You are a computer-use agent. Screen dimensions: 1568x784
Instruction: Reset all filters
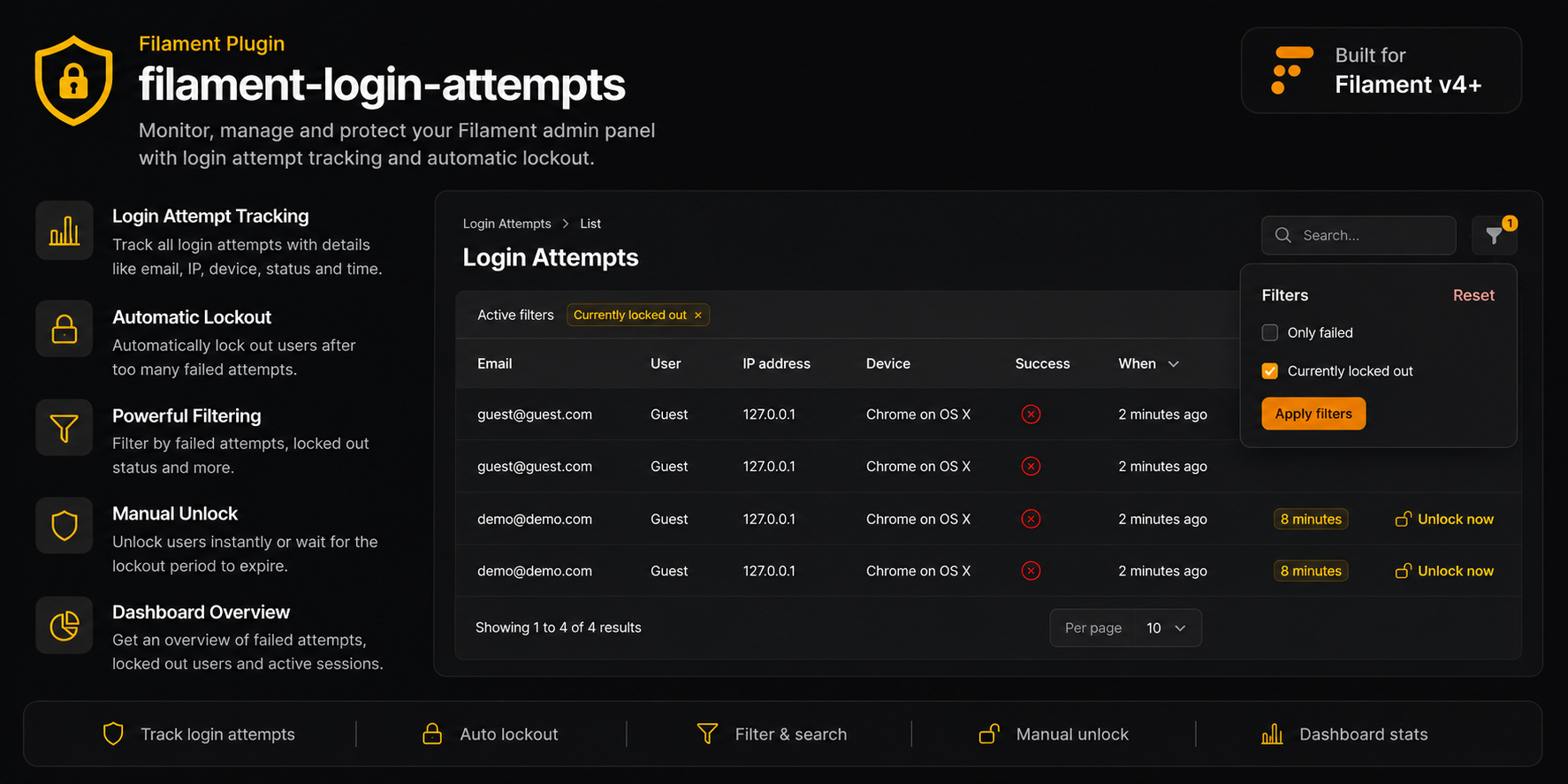pyautogui.click(x=1473, y=295)
